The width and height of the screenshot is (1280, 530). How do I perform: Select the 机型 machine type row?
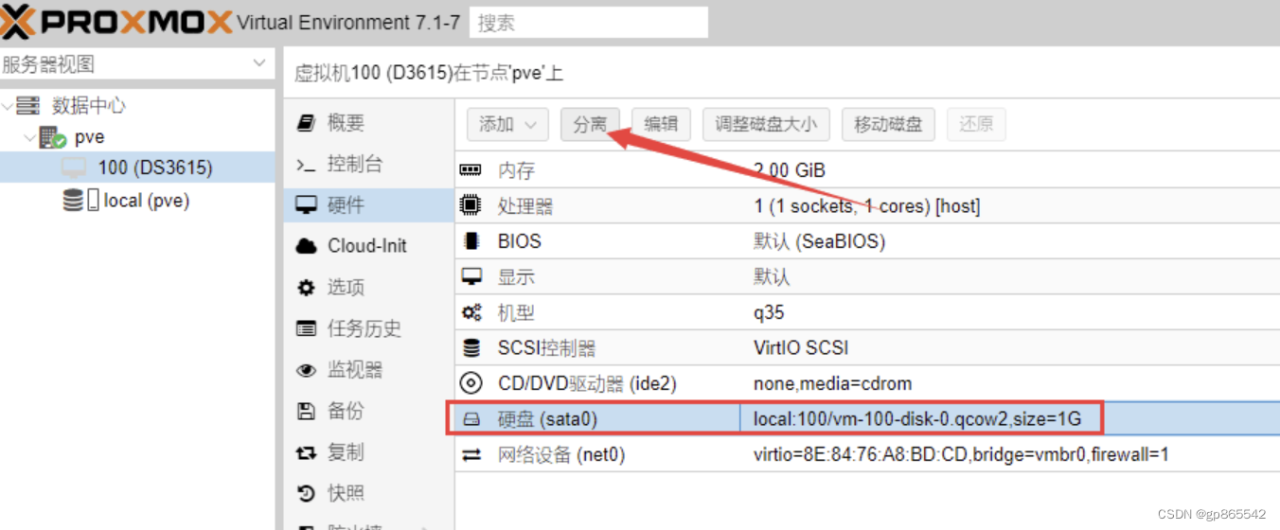tap(867, 313)
